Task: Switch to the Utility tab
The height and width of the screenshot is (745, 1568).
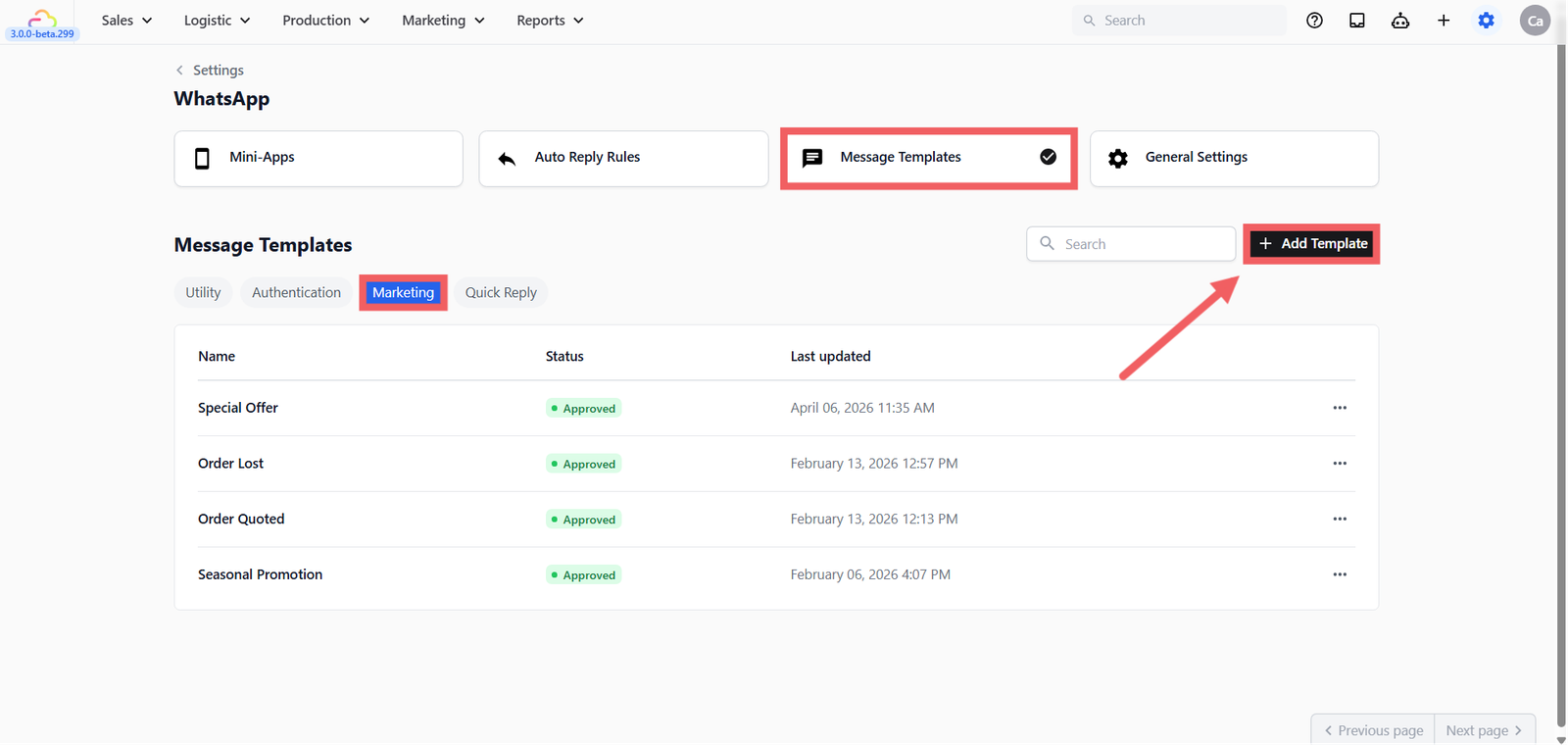Action: pos(203,292)
